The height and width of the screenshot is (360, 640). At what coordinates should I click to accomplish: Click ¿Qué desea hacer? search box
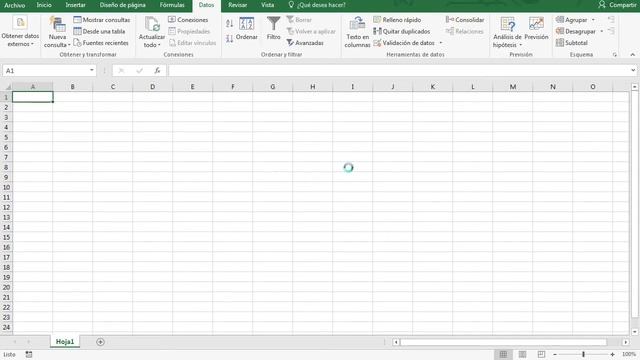coord(317,5)
